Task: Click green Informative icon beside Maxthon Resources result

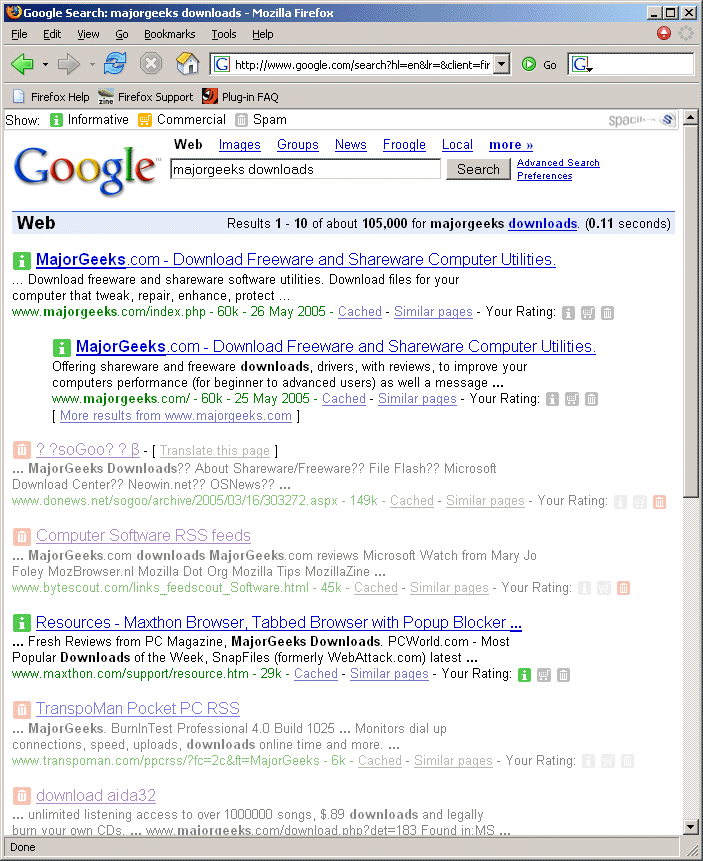Action: [21, 623]
